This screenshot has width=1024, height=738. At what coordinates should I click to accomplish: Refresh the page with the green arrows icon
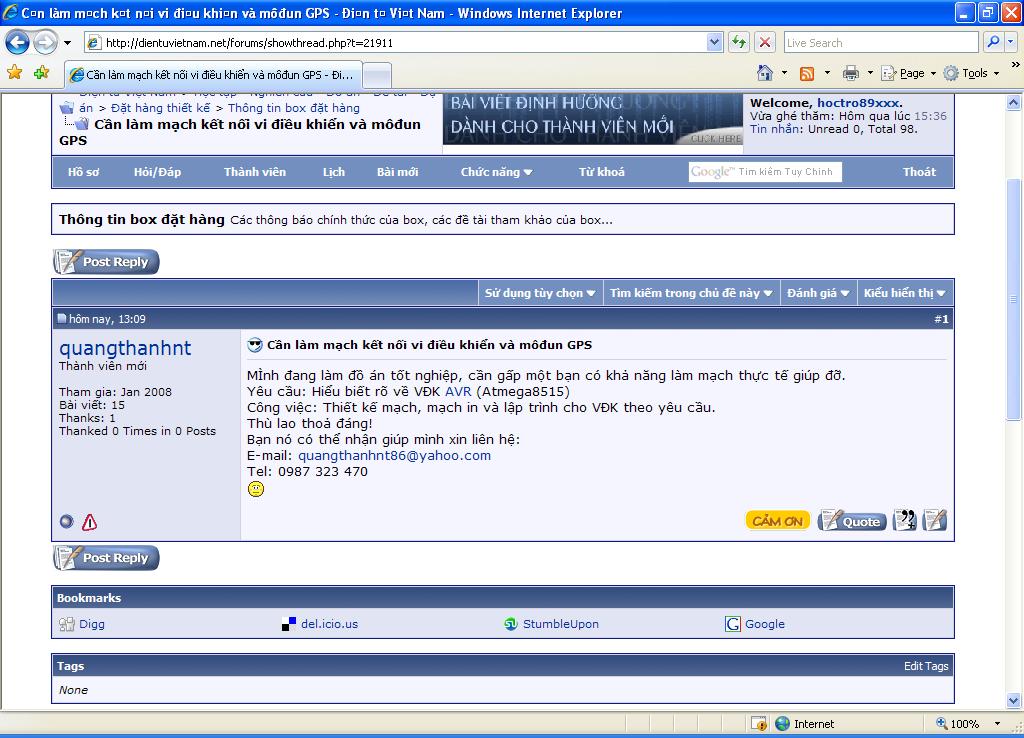739,43
